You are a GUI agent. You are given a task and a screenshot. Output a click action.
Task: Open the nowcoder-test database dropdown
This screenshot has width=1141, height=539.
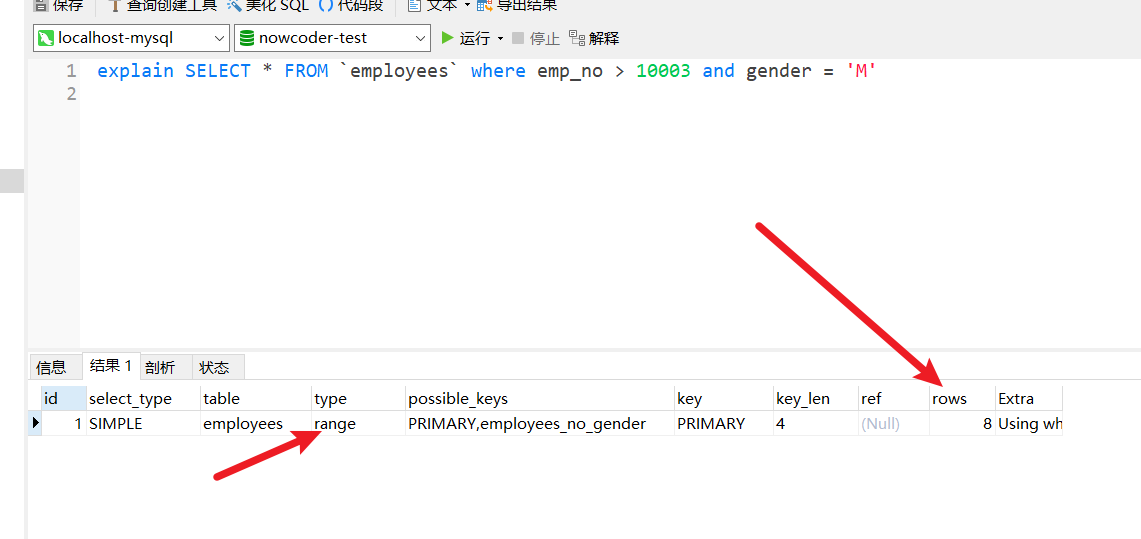click(x=332, y=38)
